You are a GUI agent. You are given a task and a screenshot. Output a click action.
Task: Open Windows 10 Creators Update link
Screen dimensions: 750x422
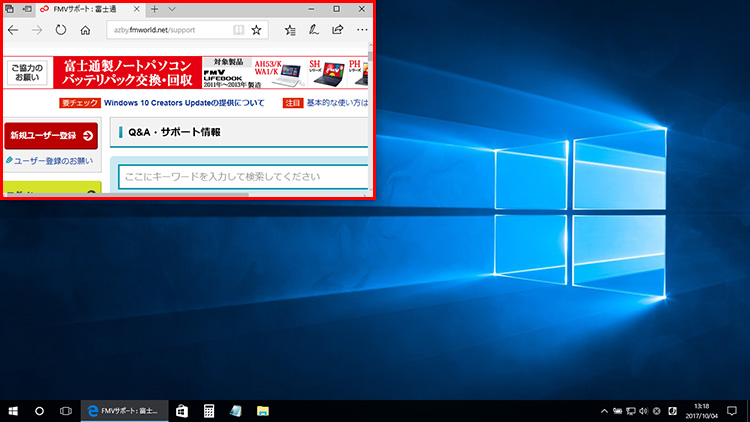pyautogui.click(x=184, y=102)
